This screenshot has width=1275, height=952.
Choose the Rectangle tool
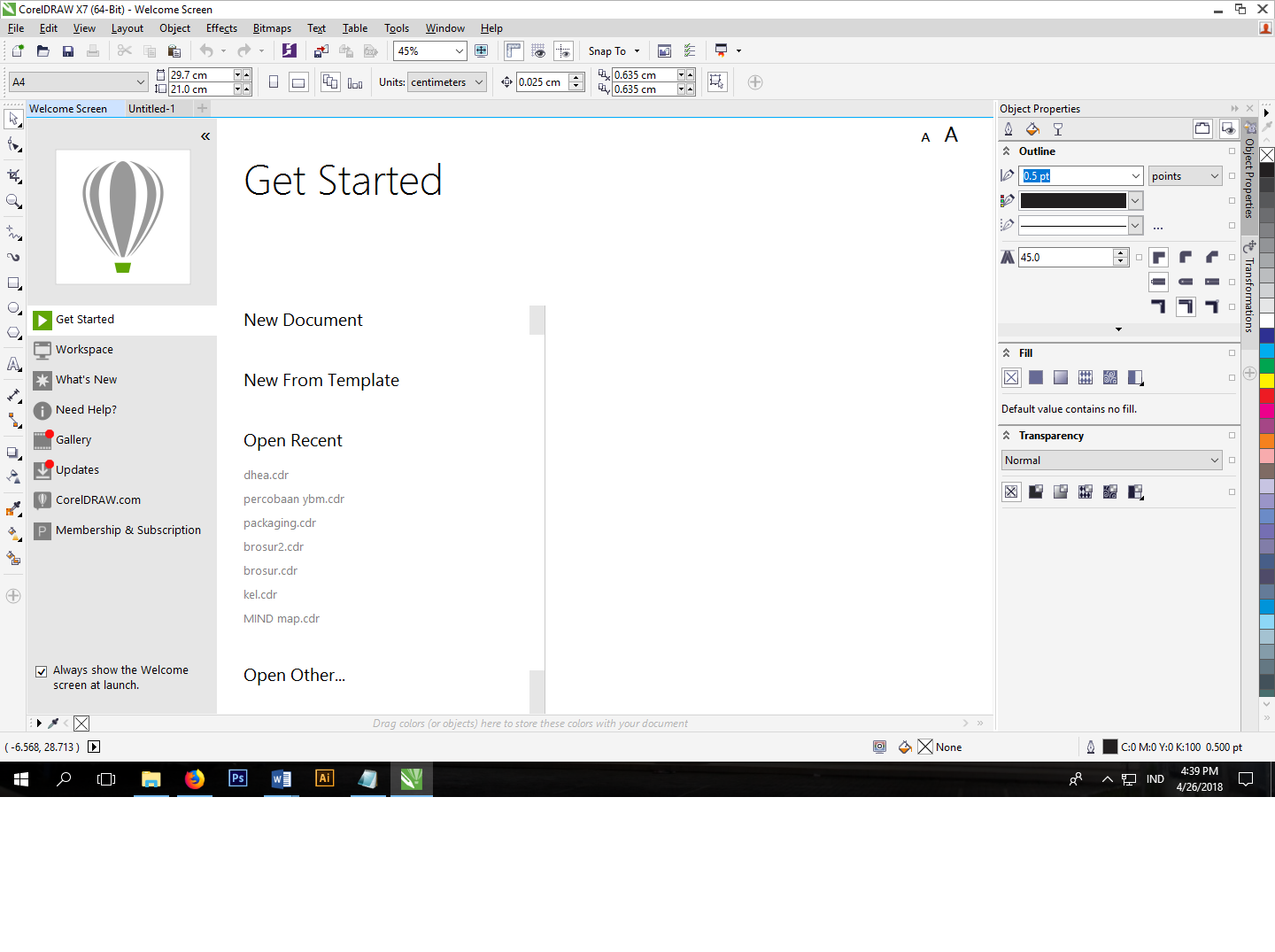pyautogui.click(x=13, y=283)
